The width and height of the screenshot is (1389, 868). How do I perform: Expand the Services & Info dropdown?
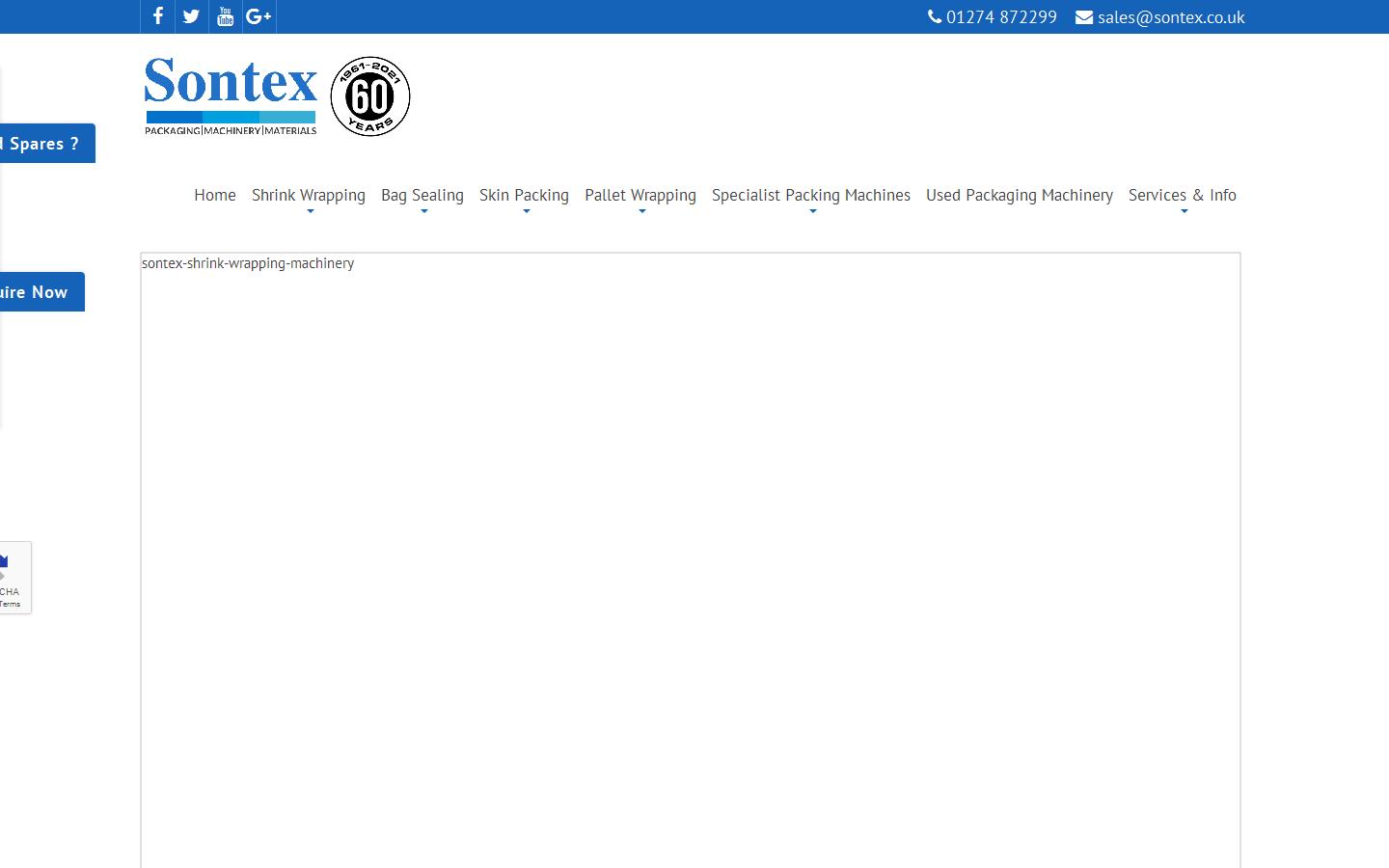tap(1183, 210)
